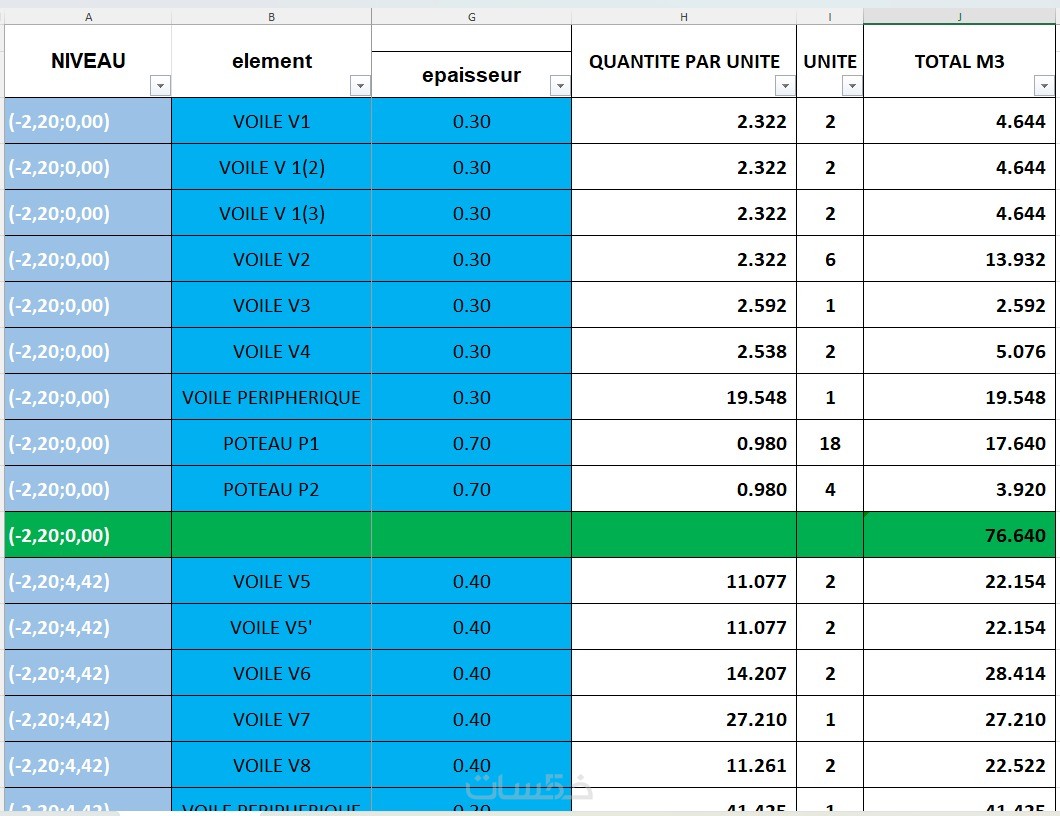Click the QUANTITE PAR UNITE header cell
The height and width of the screenshot is (816, 1060).
tap(683, 61)
